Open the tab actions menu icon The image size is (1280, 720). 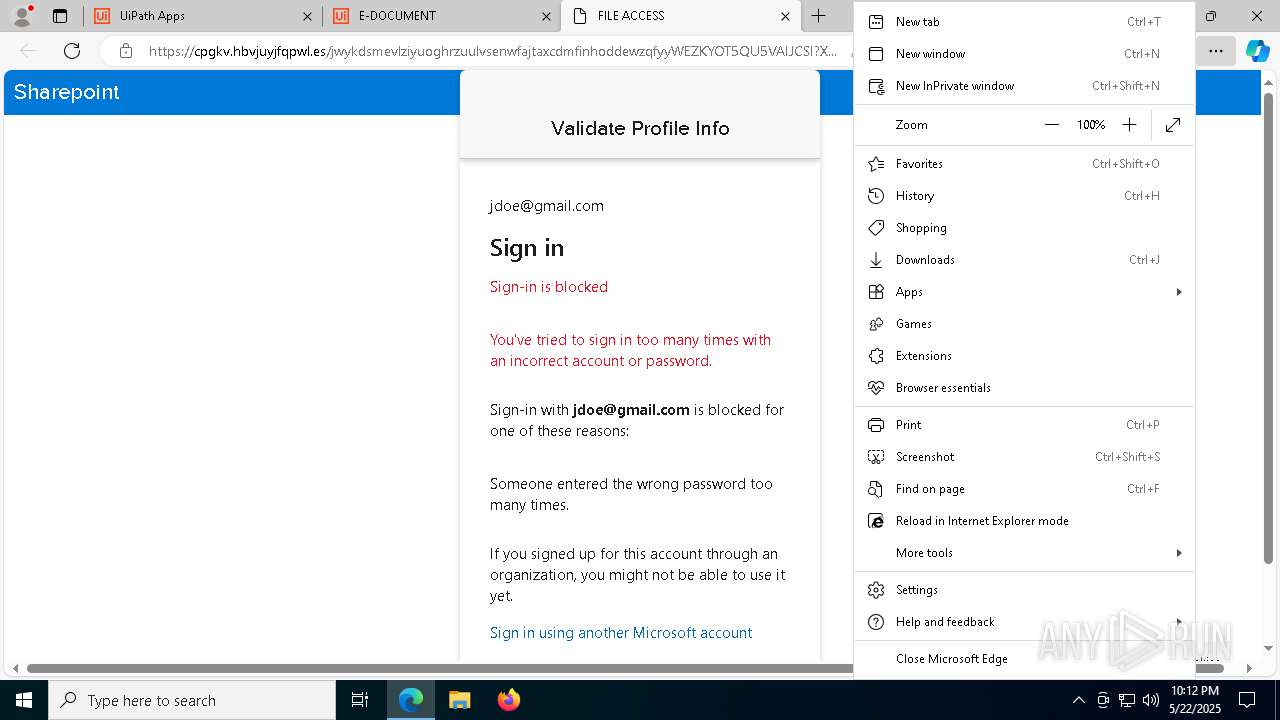(x=60, y=16)
